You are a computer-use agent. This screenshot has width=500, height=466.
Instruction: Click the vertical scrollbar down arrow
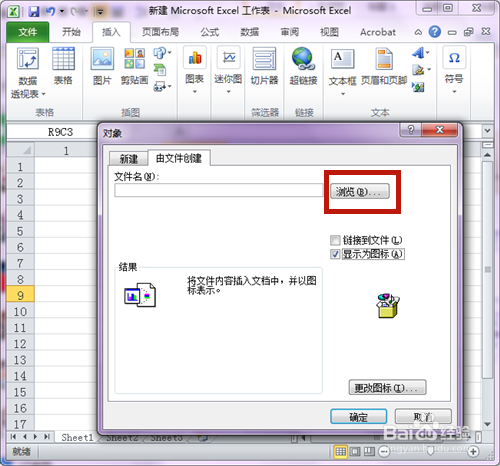(x=487, y=424)
